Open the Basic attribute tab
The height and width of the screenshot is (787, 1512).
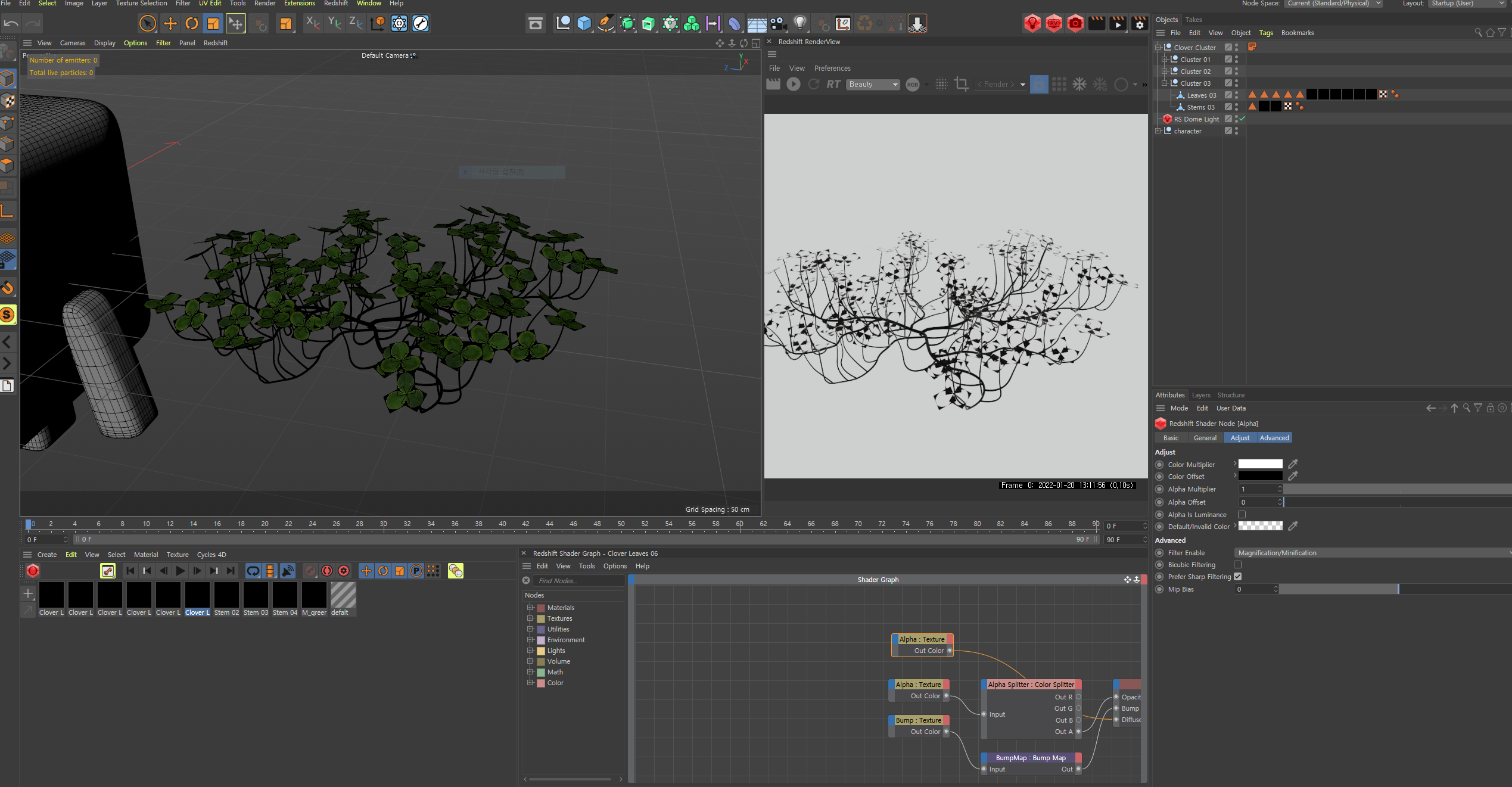pyautogui.click(x=1170, y=438)
